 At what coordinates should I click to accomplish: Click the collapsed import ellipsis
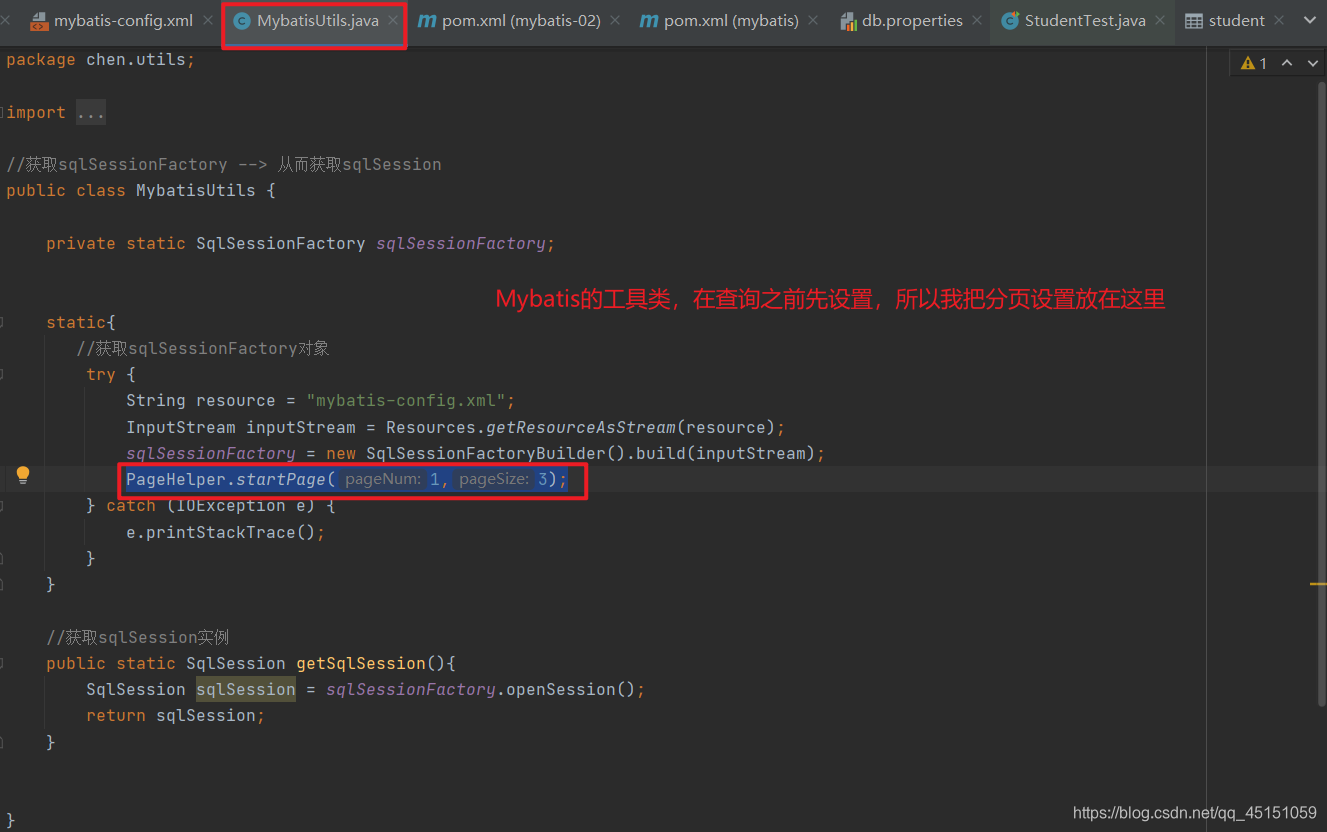(90, 113)
